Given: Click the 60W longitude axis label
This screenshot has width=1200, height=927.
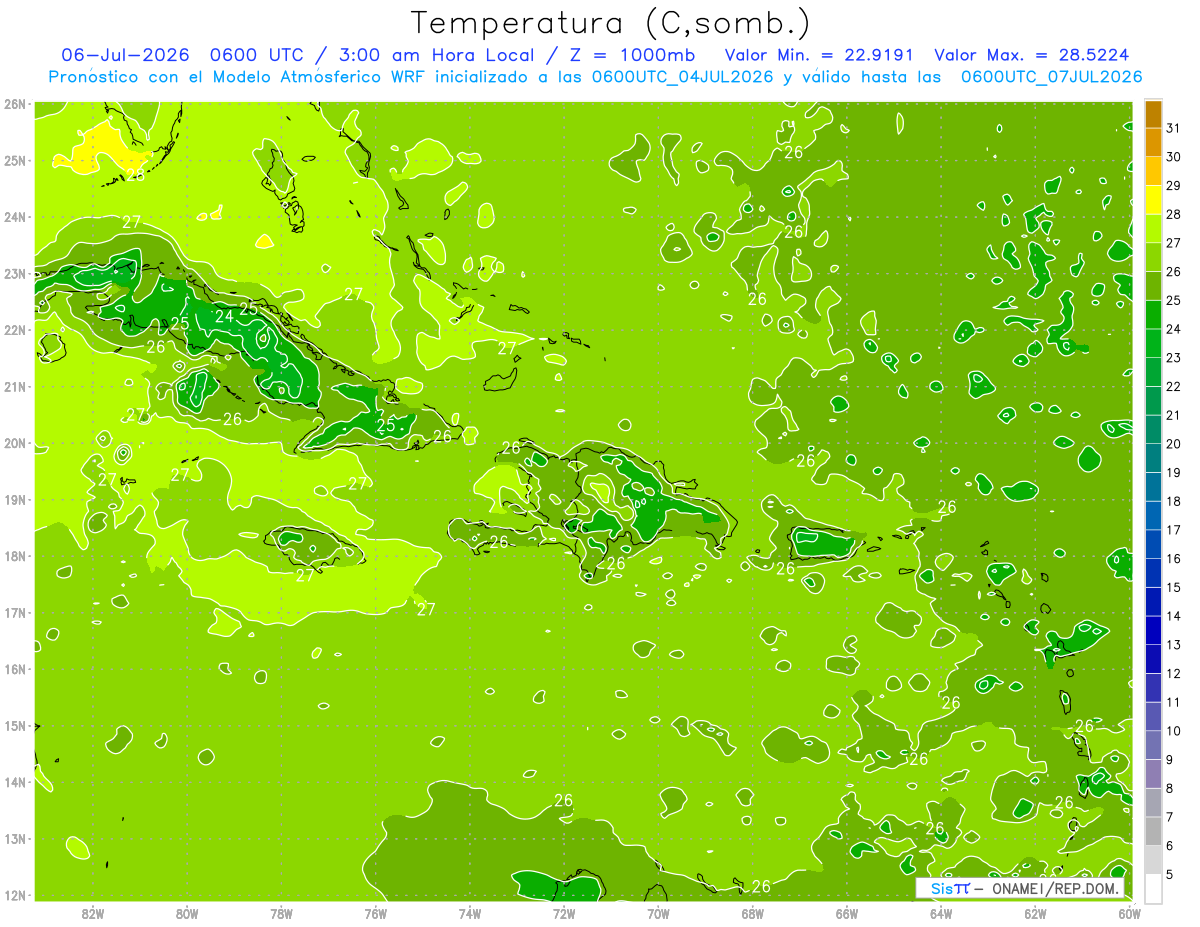Looking at the screenshot, I should (1129, 913).
